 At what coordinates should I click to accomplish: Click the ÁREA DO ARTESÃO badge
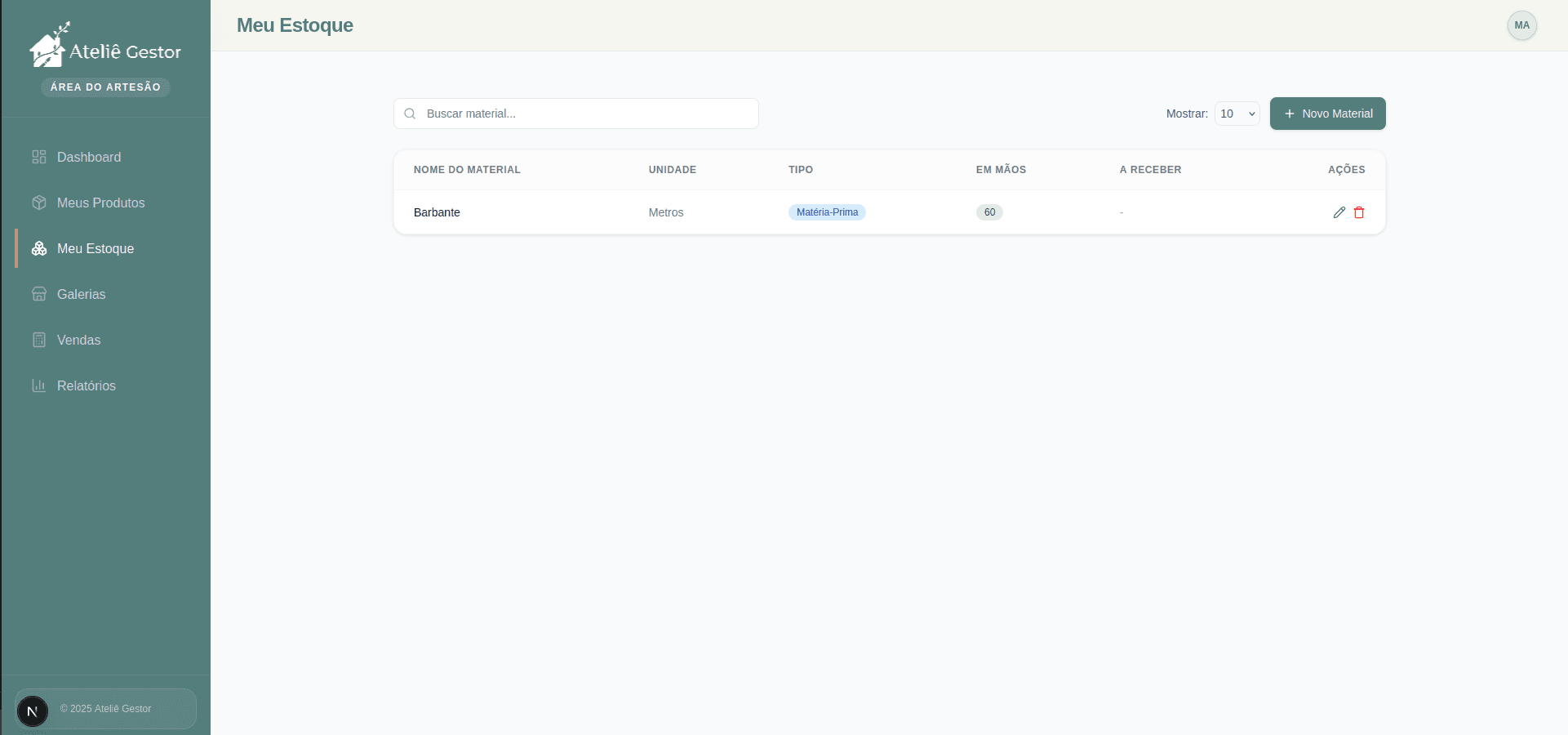[105, 87]
